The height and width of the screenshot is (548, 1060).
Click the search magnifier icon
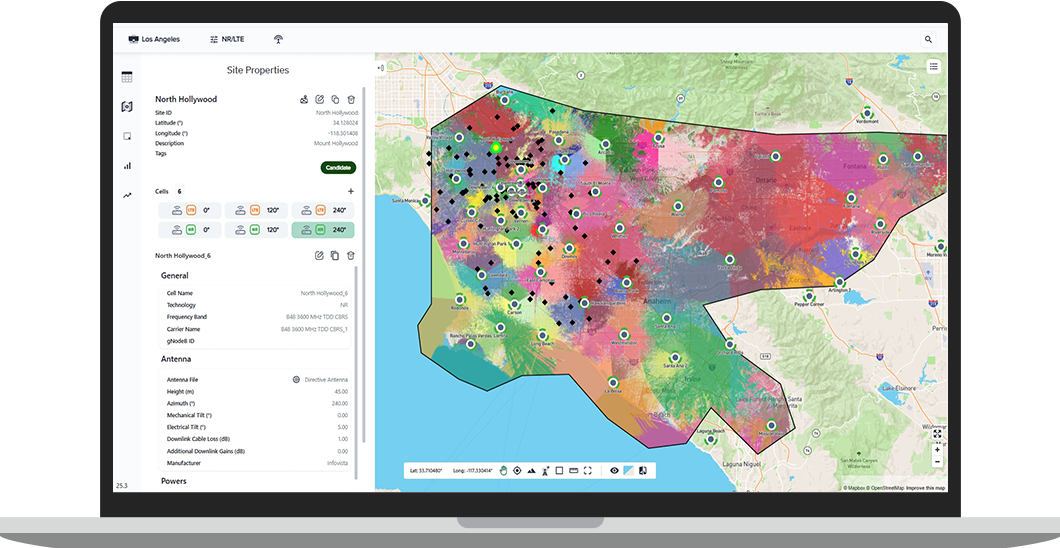click(928, 39)
